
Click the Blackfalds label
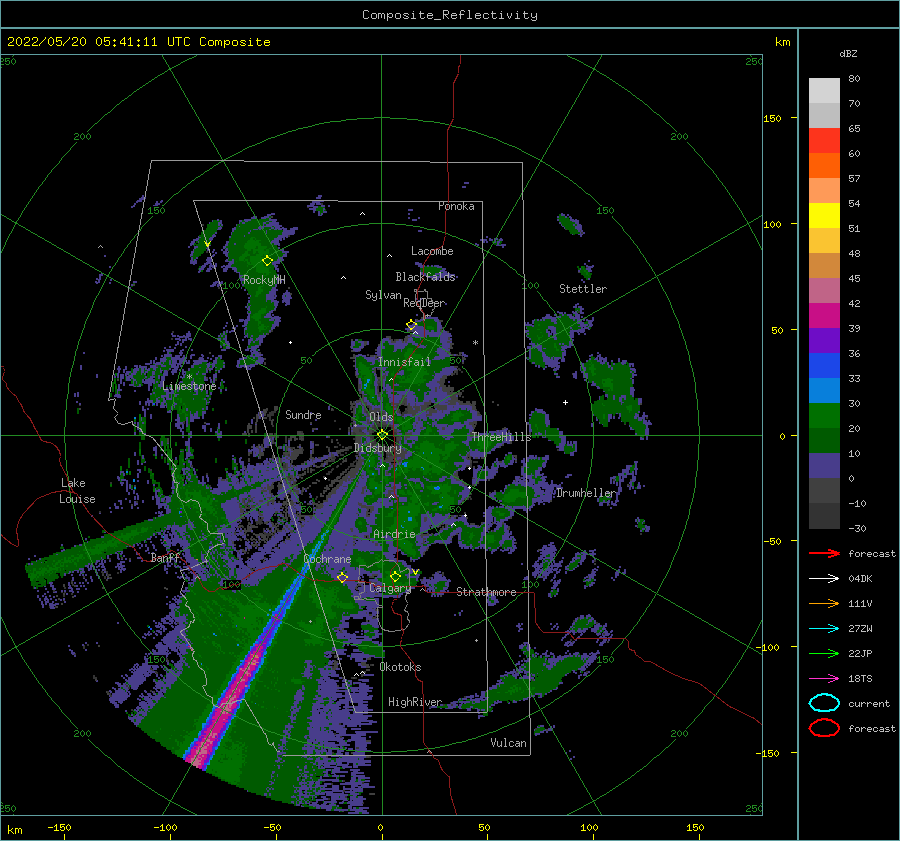[425, 277]
